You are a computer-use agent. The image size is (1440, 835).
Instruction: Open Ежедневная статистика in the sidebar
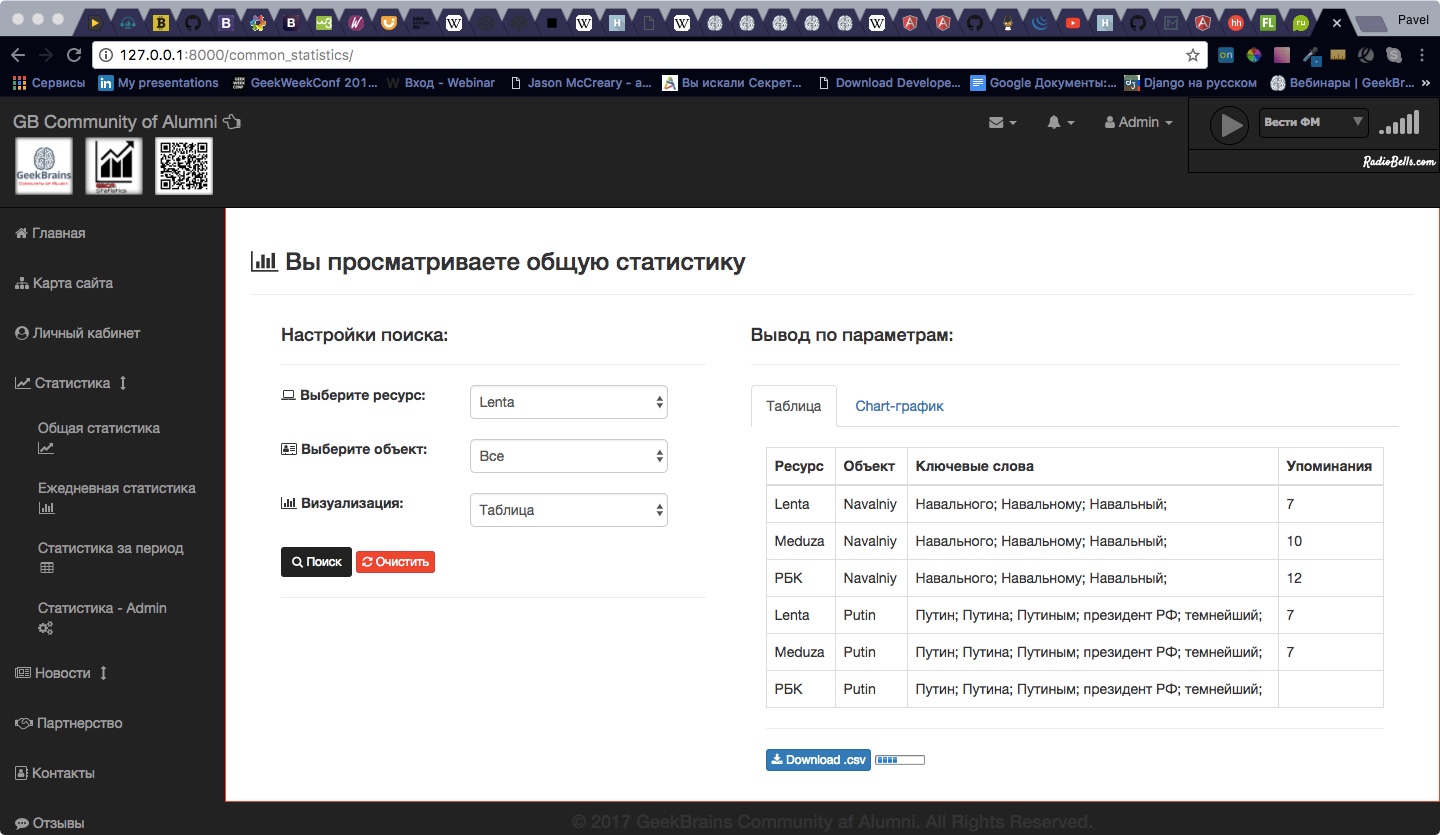(x=116, y=488)
